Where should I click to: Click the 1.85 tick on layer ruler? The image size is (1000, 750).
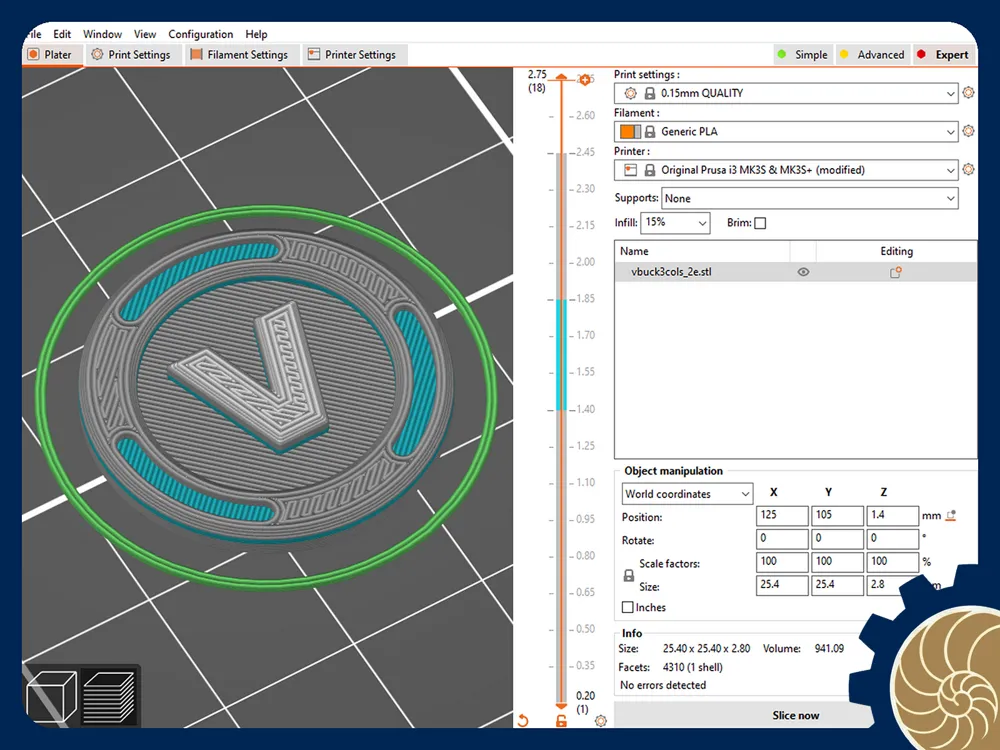pos(585,299)
